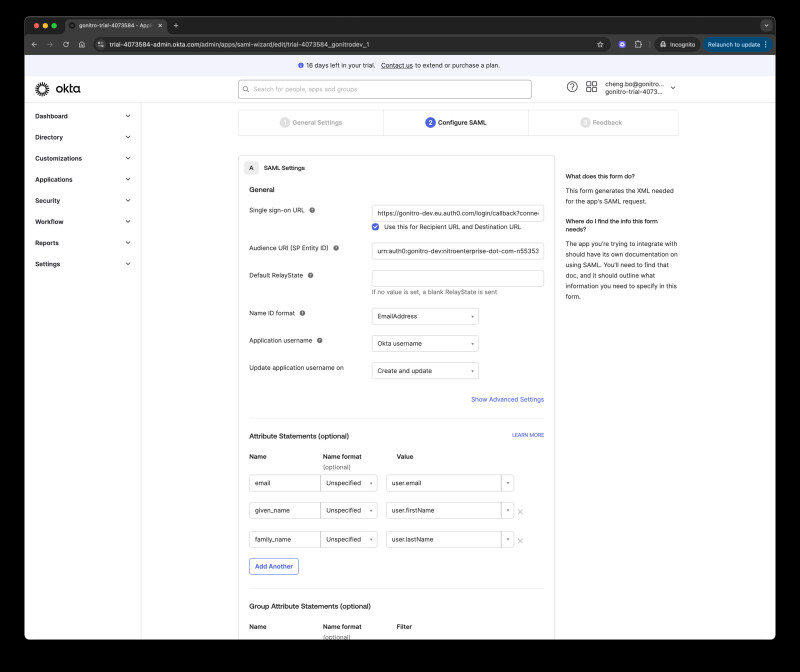Screen dimensions: 800x672
Task: Click the Default RelayState info icon
Action: [x=310, y=276]
